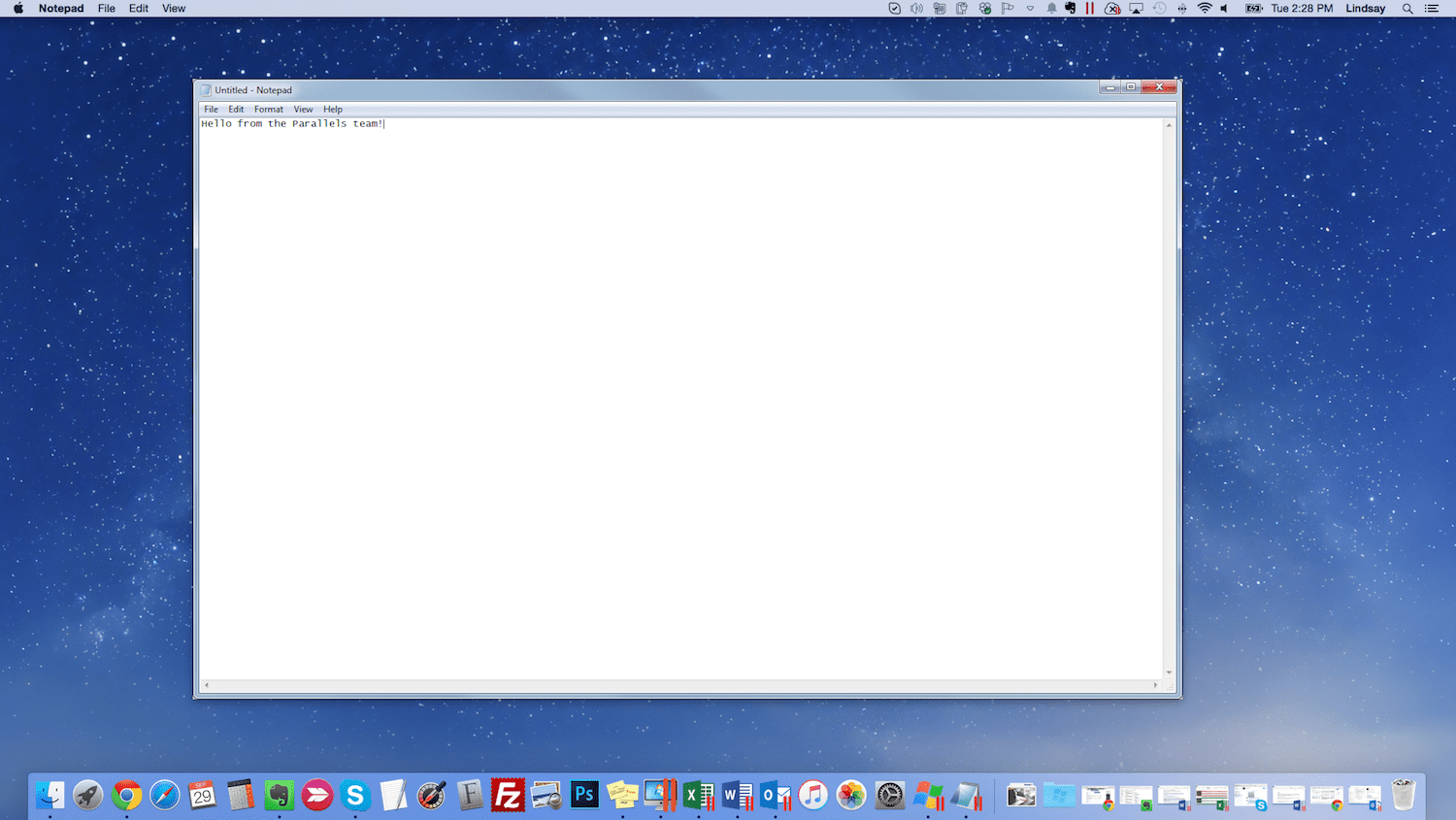Click the Notepad scrollbar down arrow
Screen dimensions: 1456x820
point(1169,671)
